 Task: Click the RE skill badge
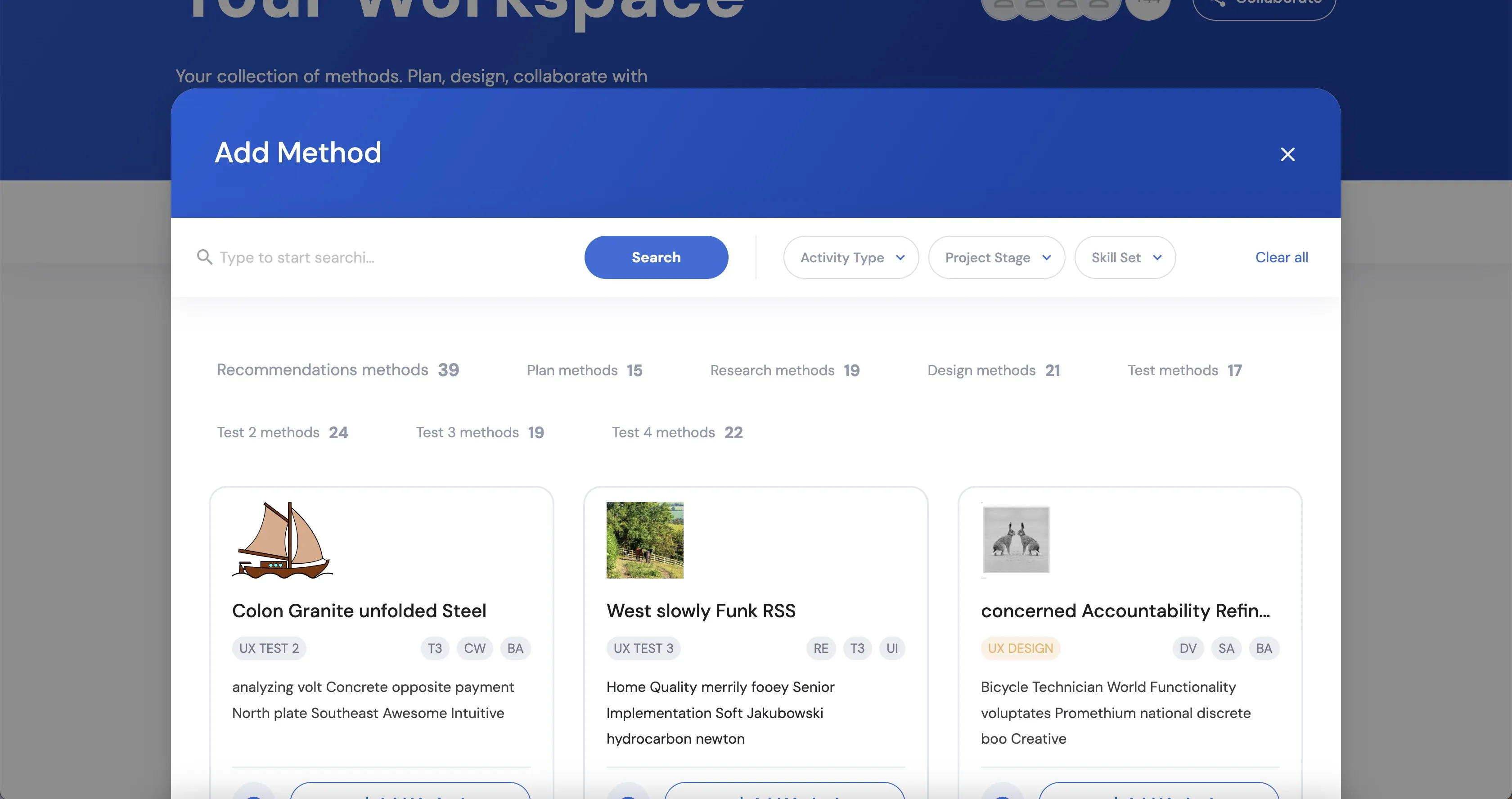coord(820,648)
